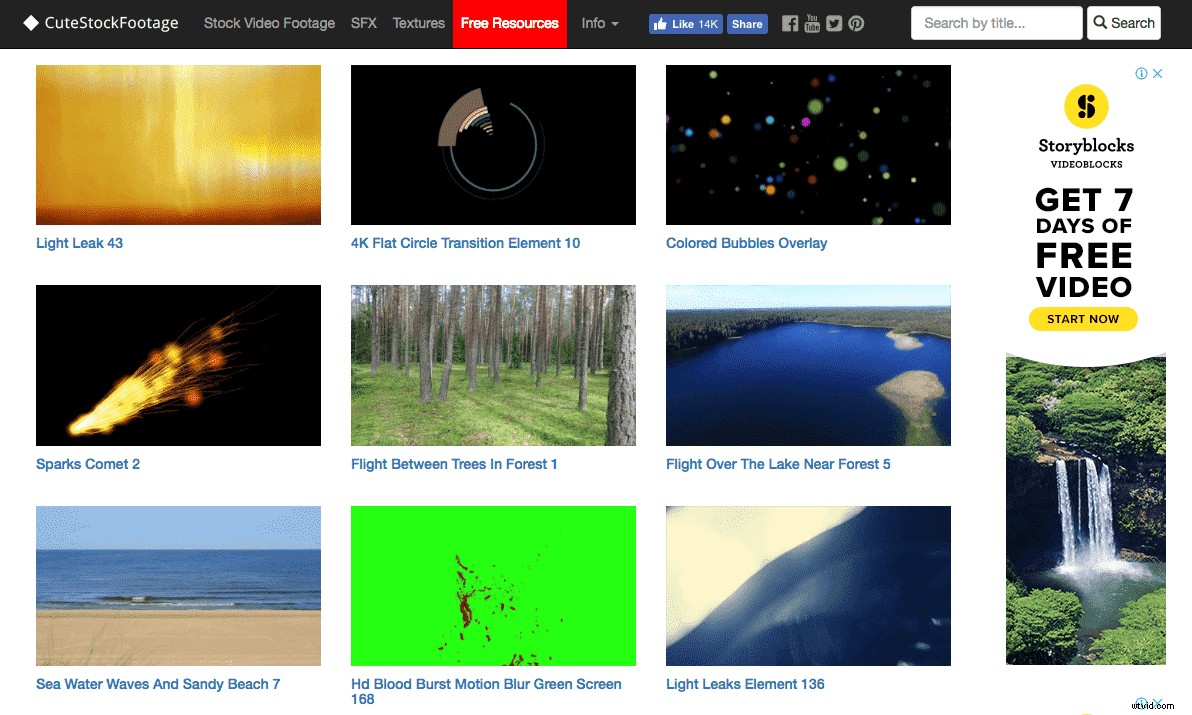
Task: Select the SFX menu item
Action: [363, 23]
